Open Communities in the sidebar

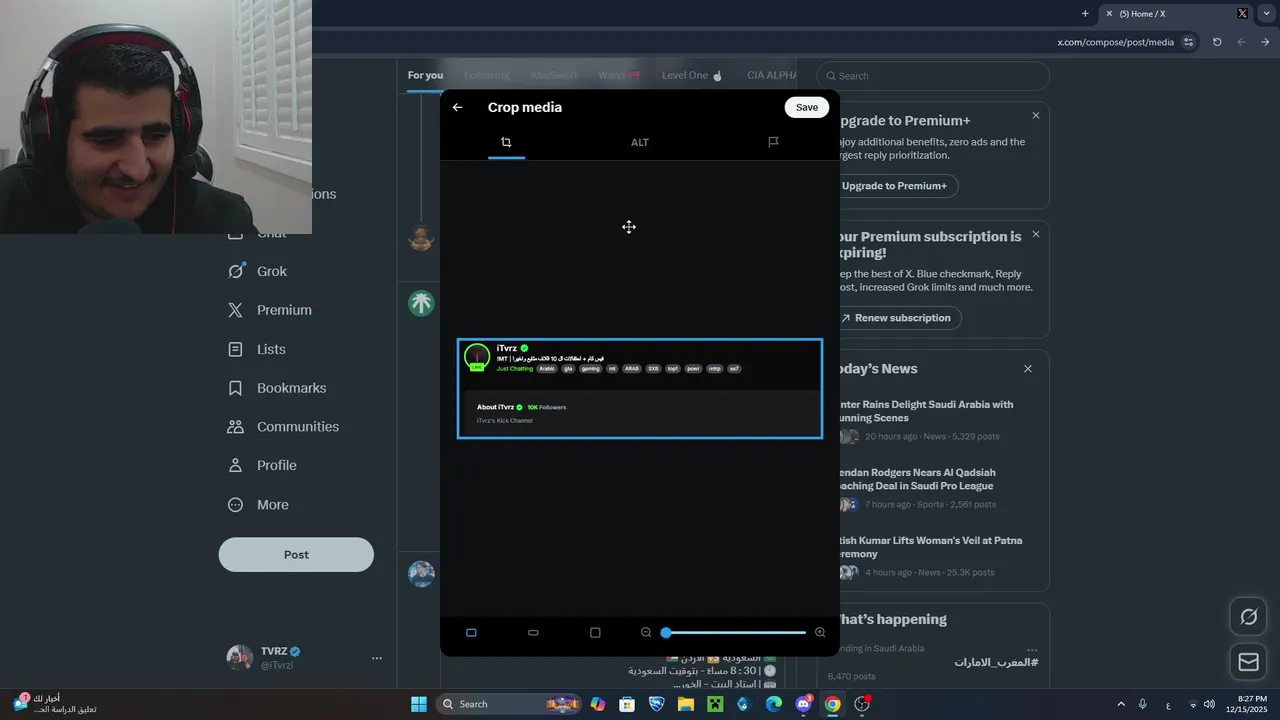click(284, 426)
